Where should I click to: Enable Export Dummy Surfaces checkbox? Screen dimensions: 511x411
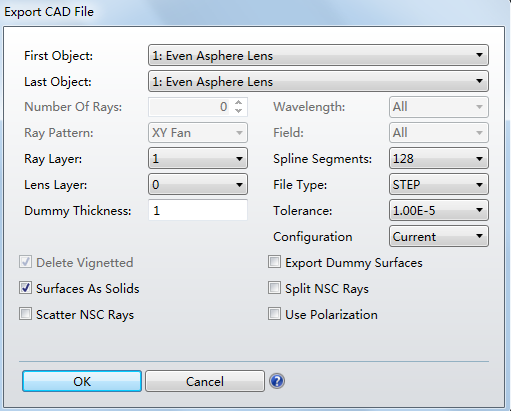(274, 262)
